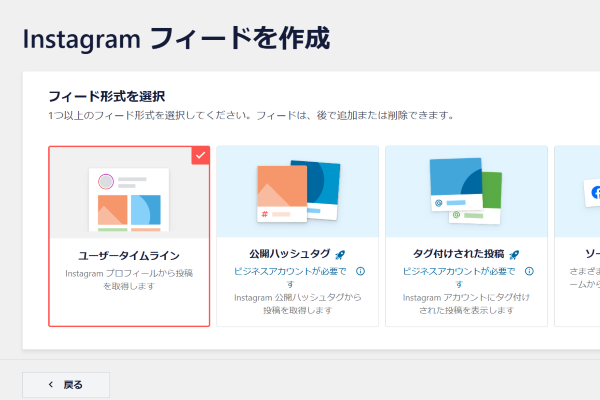Click the ユーザータイムライン card title

coord(129,256)
